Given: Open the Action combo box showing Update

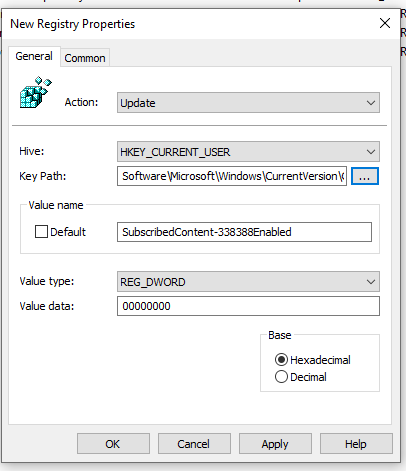Looking at the screenshot, I should pyautogui.click(x=248, y=103).
